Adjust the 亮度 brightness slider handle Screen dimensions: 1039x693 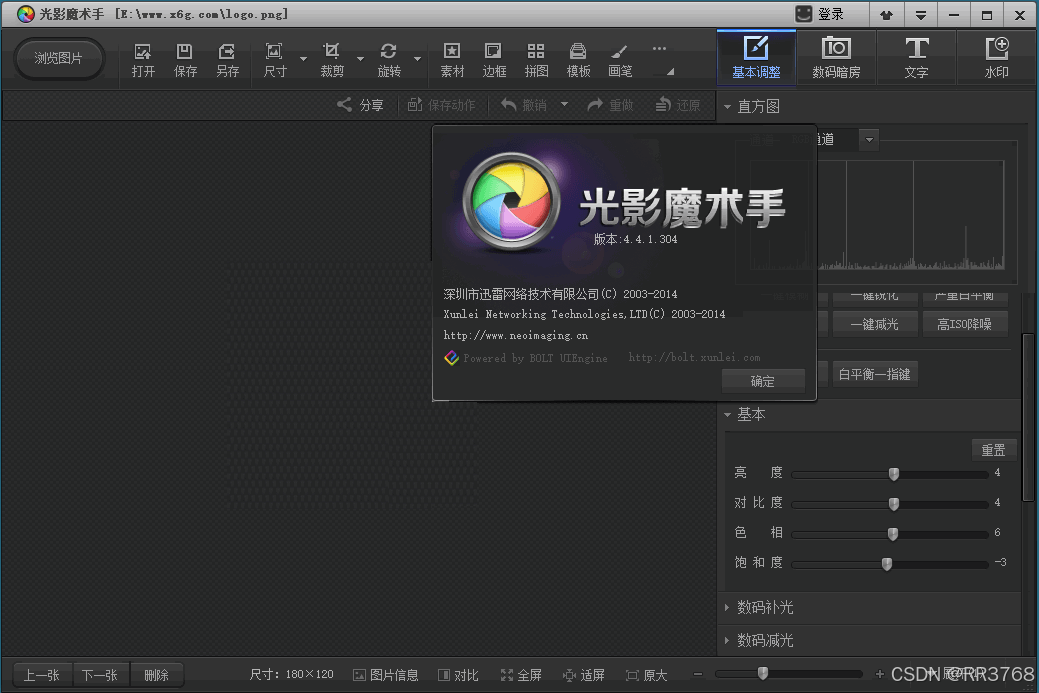894,474
